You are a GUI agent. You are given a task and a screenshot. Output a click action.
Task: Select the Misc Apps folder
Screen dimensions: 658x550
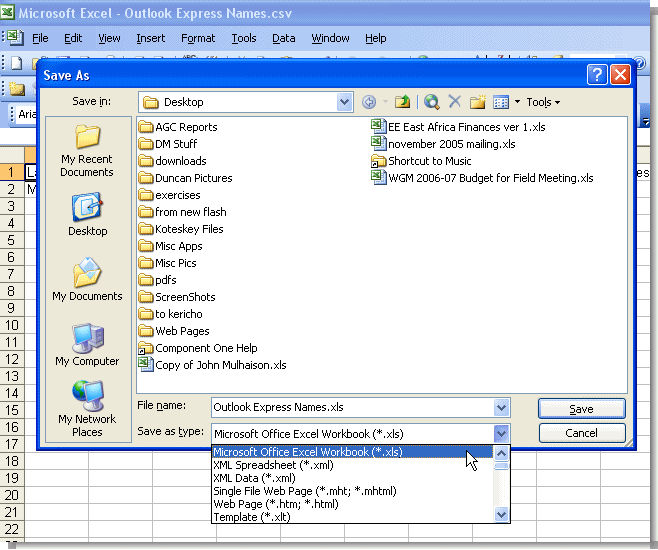pos(170,246)
